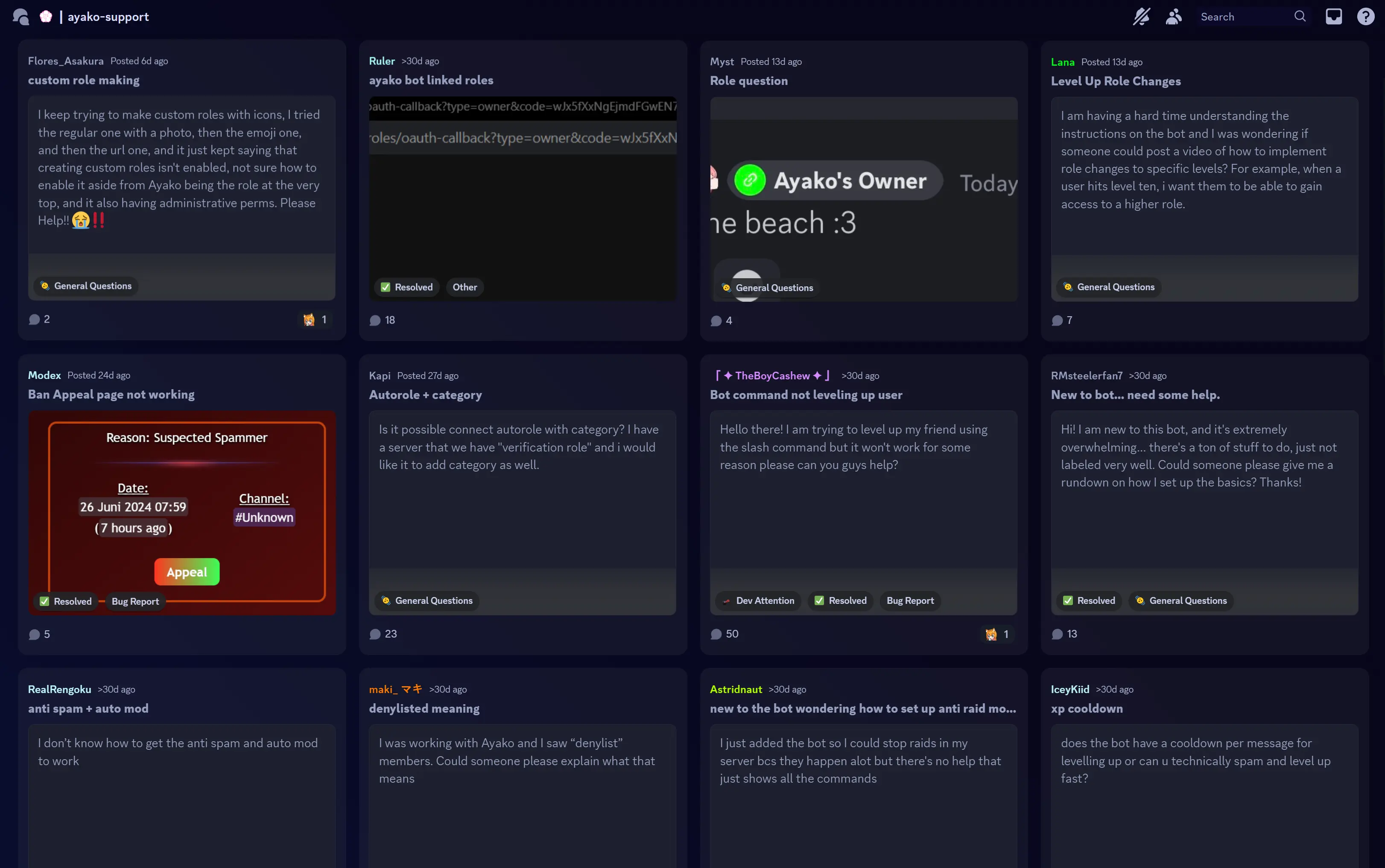Open 'Level Up Role Changes' post
This screenshot has height=868, width=1385.
pos(1115,82)
